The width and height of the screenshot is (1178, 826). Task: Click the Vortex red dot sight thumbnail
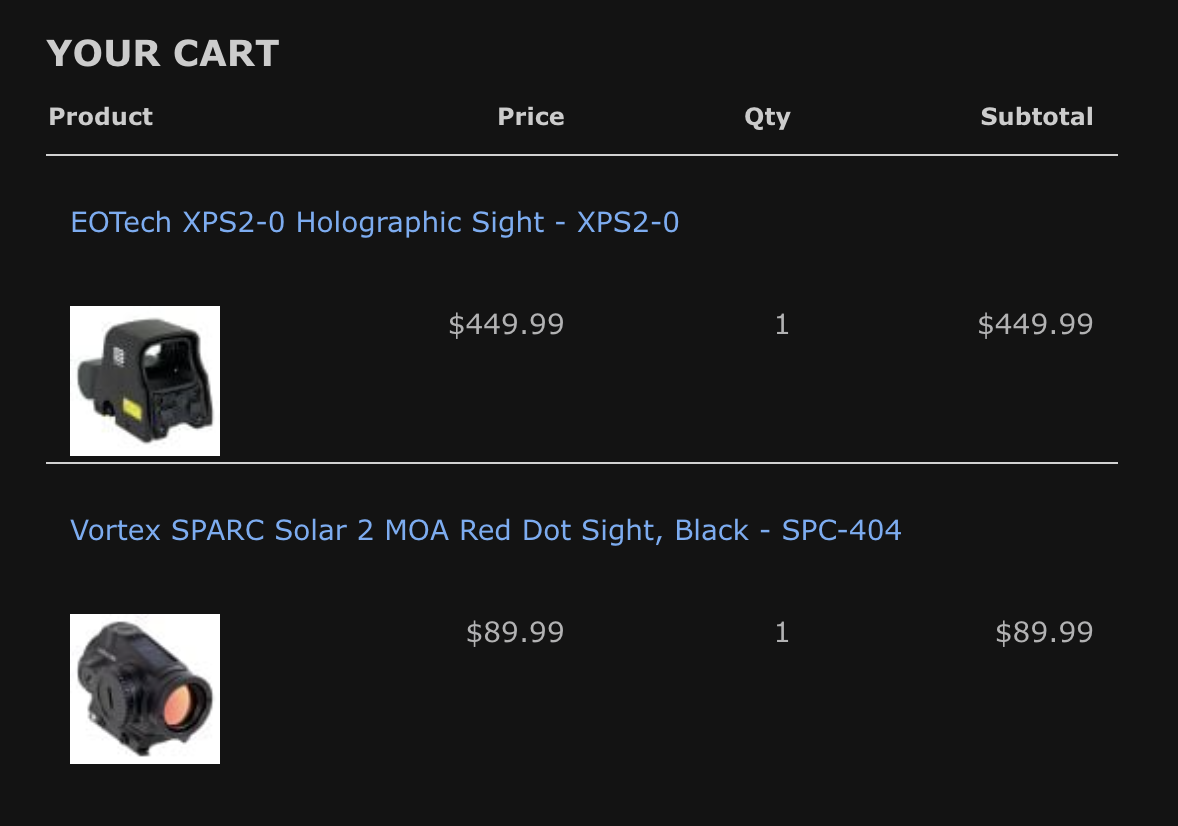click(x=145, y=689)
